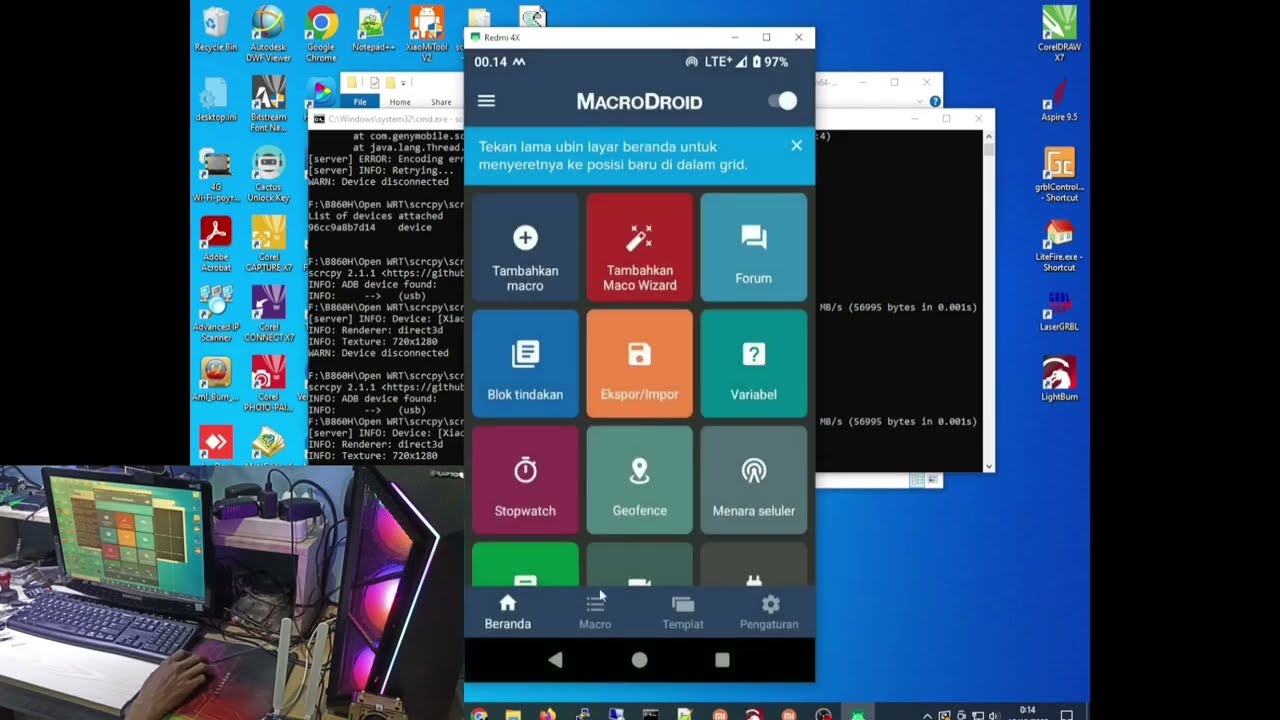This screenshot has width=1280, height=720.
Task: Show hidden system tray icons
Action: click(x=927, y=715)
